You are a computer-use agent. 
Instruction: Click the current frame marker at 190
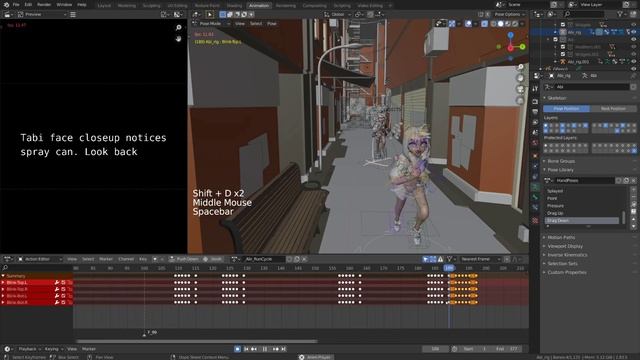pos(449,268)
